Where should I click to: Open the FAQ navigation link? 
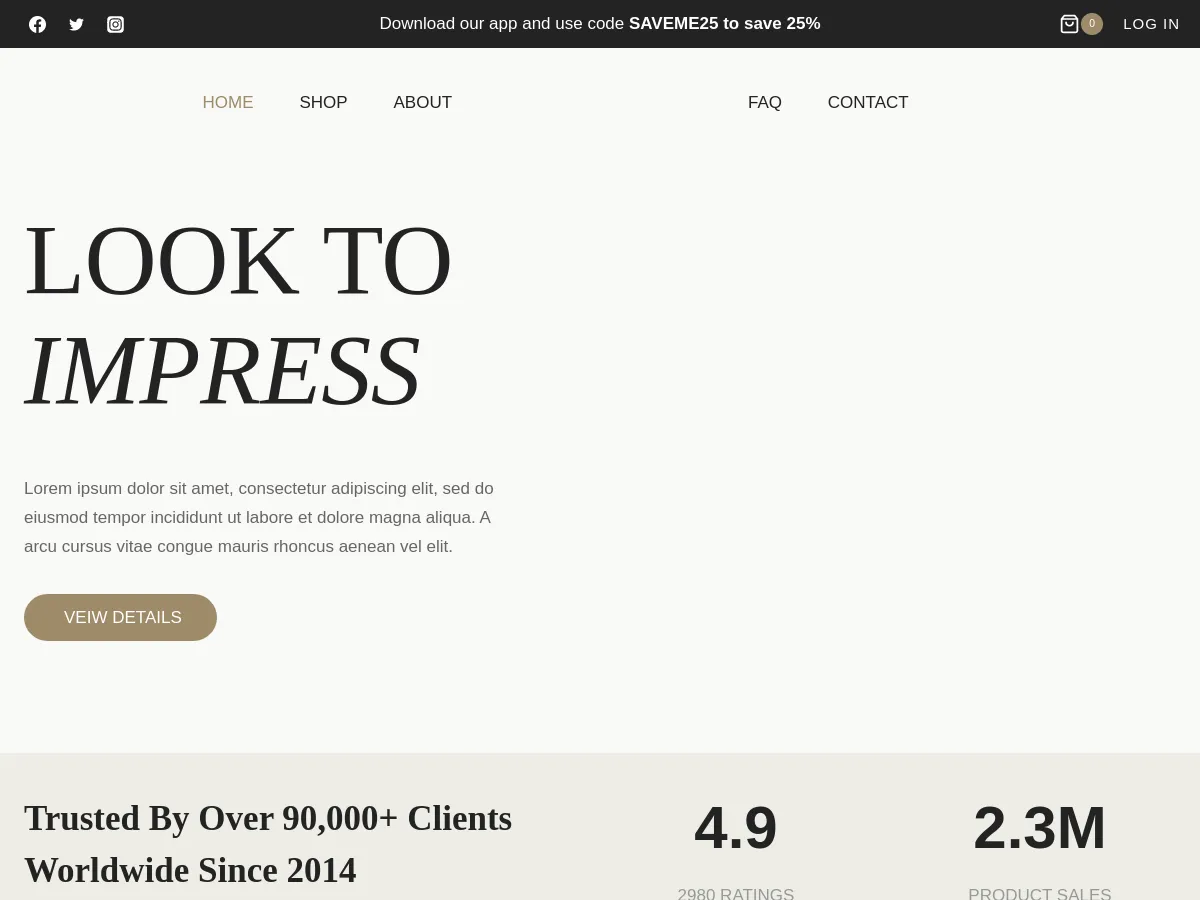[x=764, y=103]
